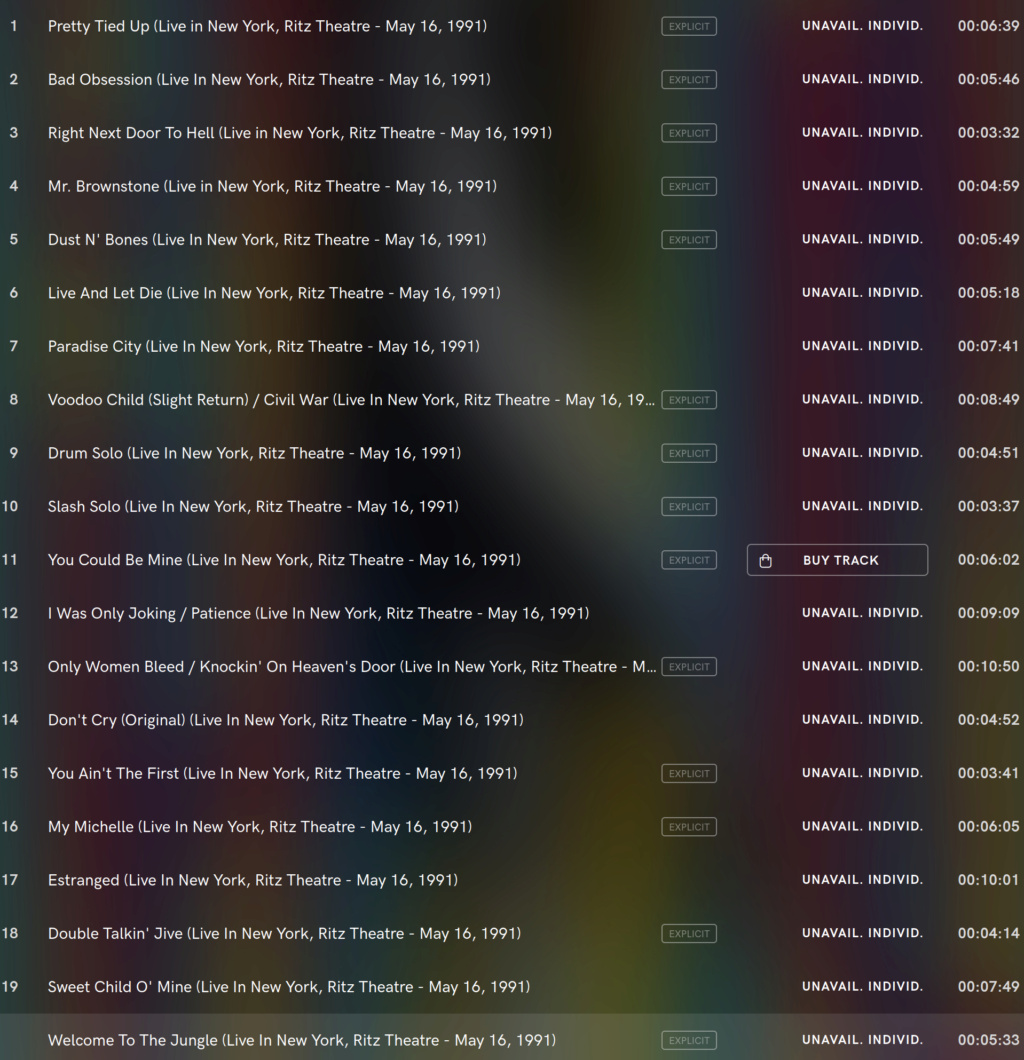Screen dimensions: 1024x1060
Task: Open the Estranged track row
Action: pos(512,880)
